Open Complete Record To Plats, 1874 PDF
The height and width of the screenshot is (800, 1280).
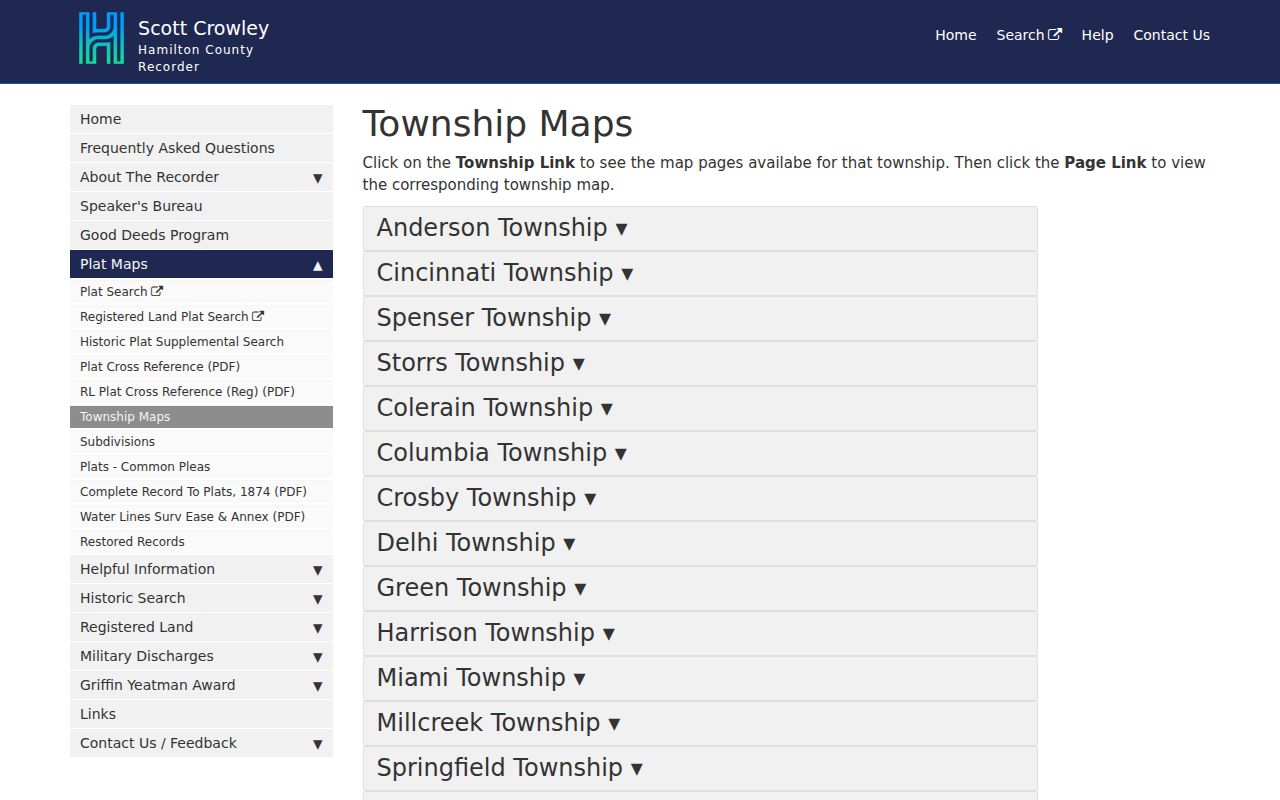pyautogui.click(x=201, y=492)
